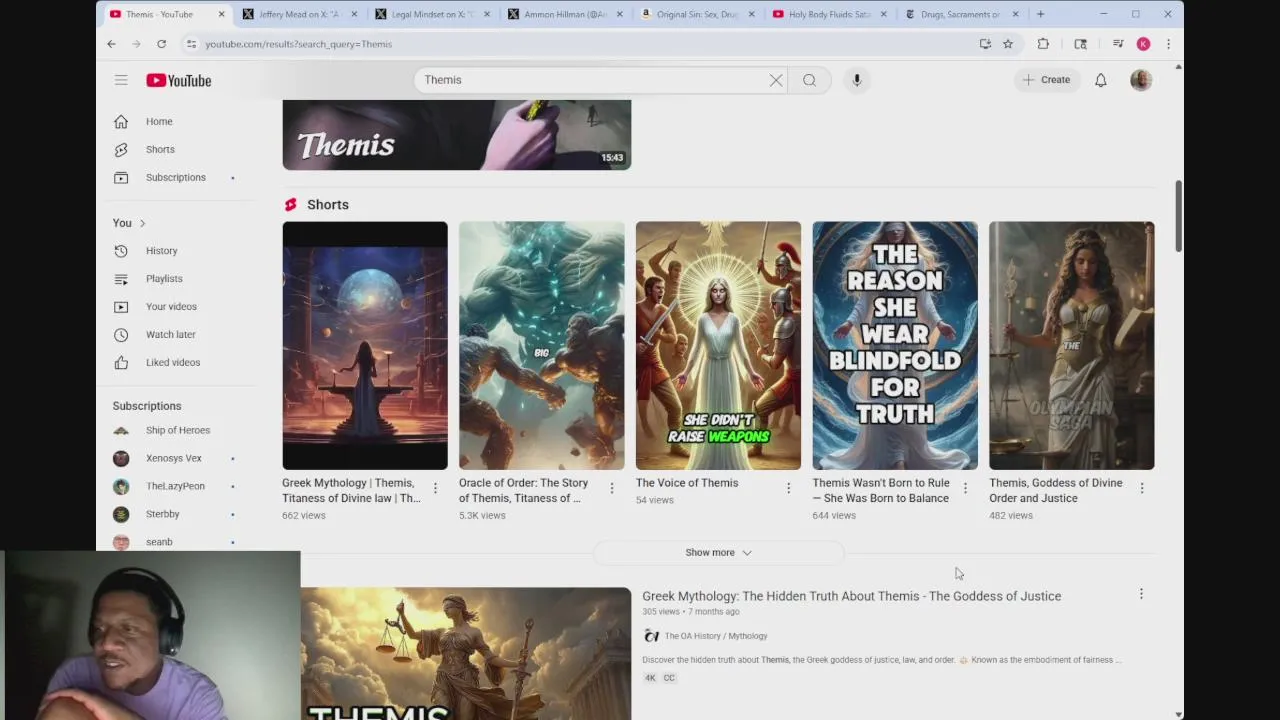Open options for Hidden Truth About Themis video
1280x720 pixels.
coord(1141,594)
